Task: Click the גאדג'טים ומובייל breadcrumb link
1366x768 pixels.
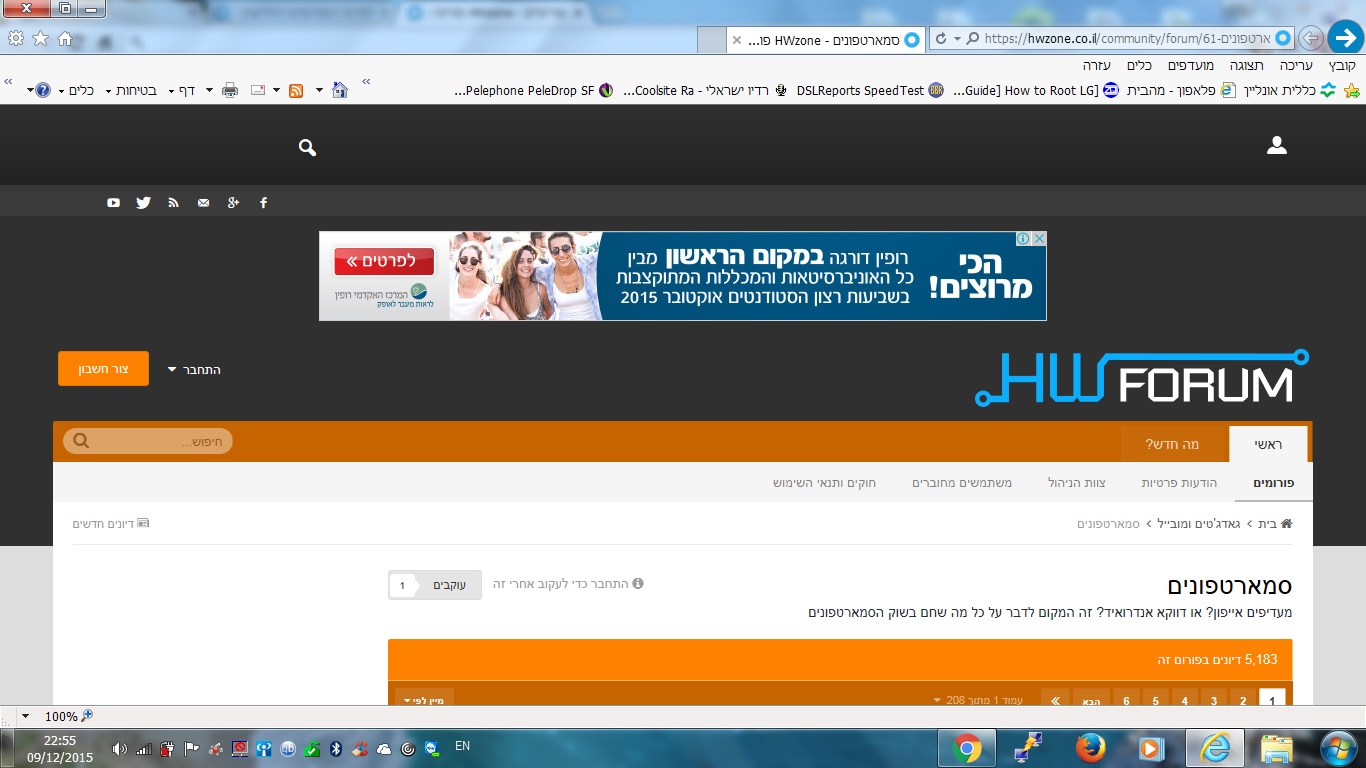Action: [x=1198, y=523]
